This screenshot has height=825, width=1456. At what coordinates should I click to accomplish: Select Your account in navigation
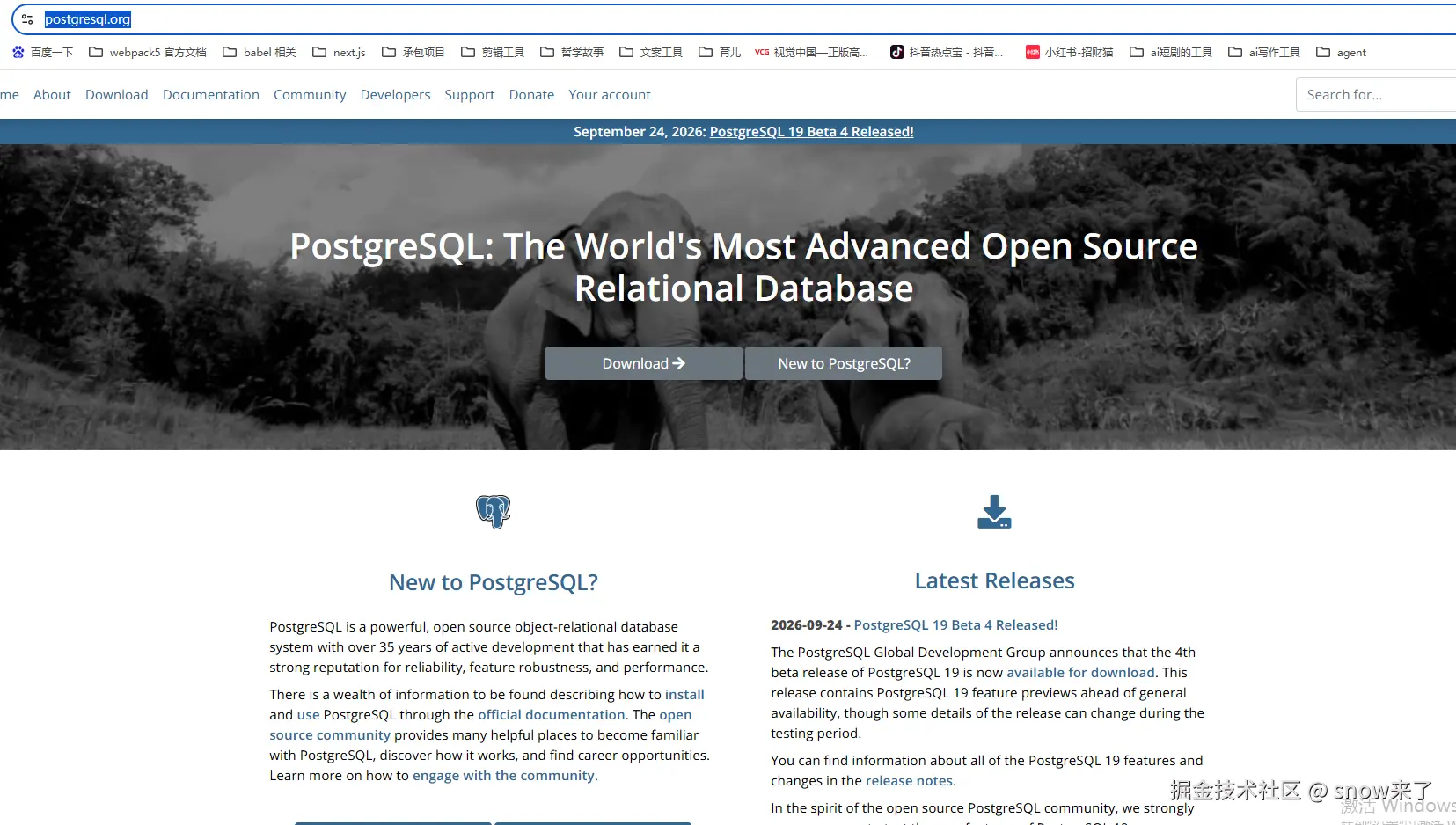(610, 95)
